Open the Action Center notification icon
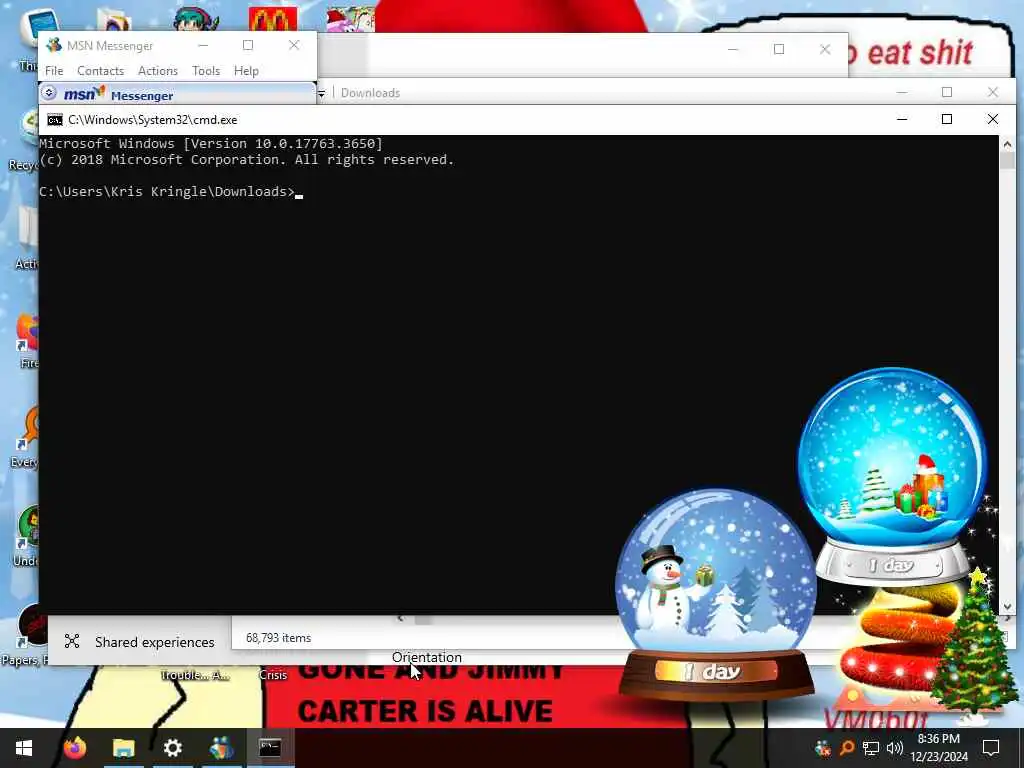Viewport: 1024px width, 768px height. 991,748
